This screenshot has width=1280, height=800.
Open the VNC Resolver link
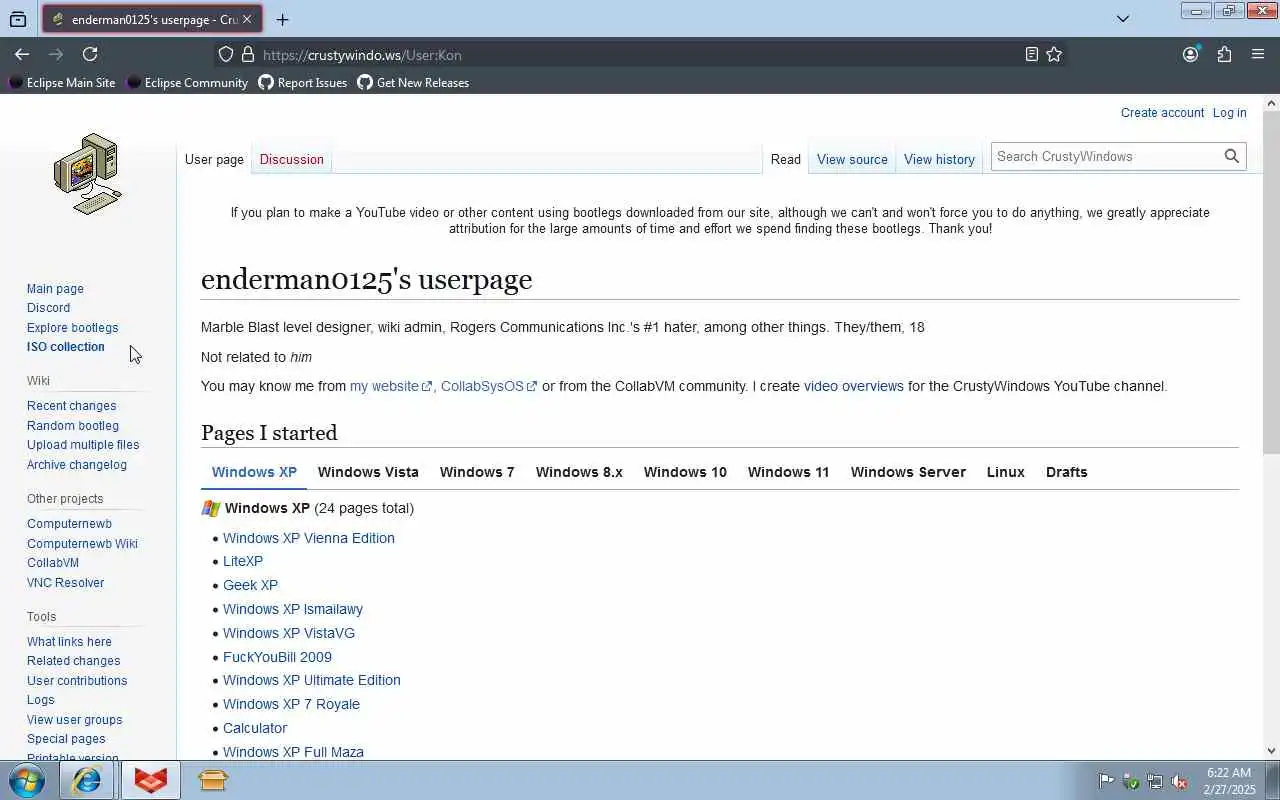65,583
